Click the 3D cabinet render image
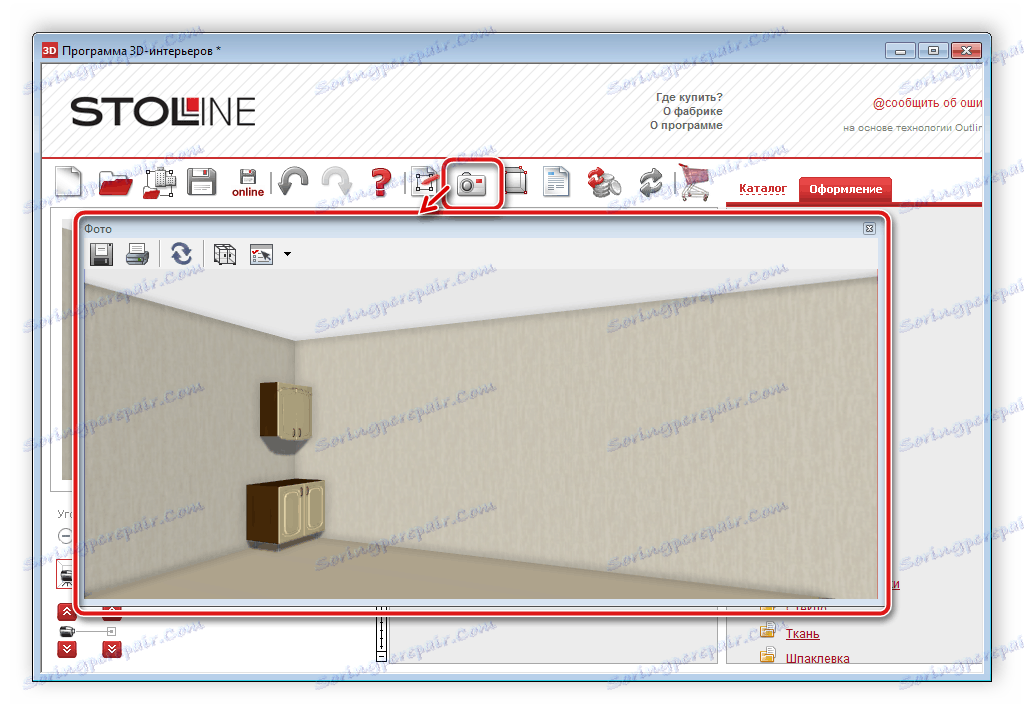The width and height of the screenshot is (1024, 714). 481,434
